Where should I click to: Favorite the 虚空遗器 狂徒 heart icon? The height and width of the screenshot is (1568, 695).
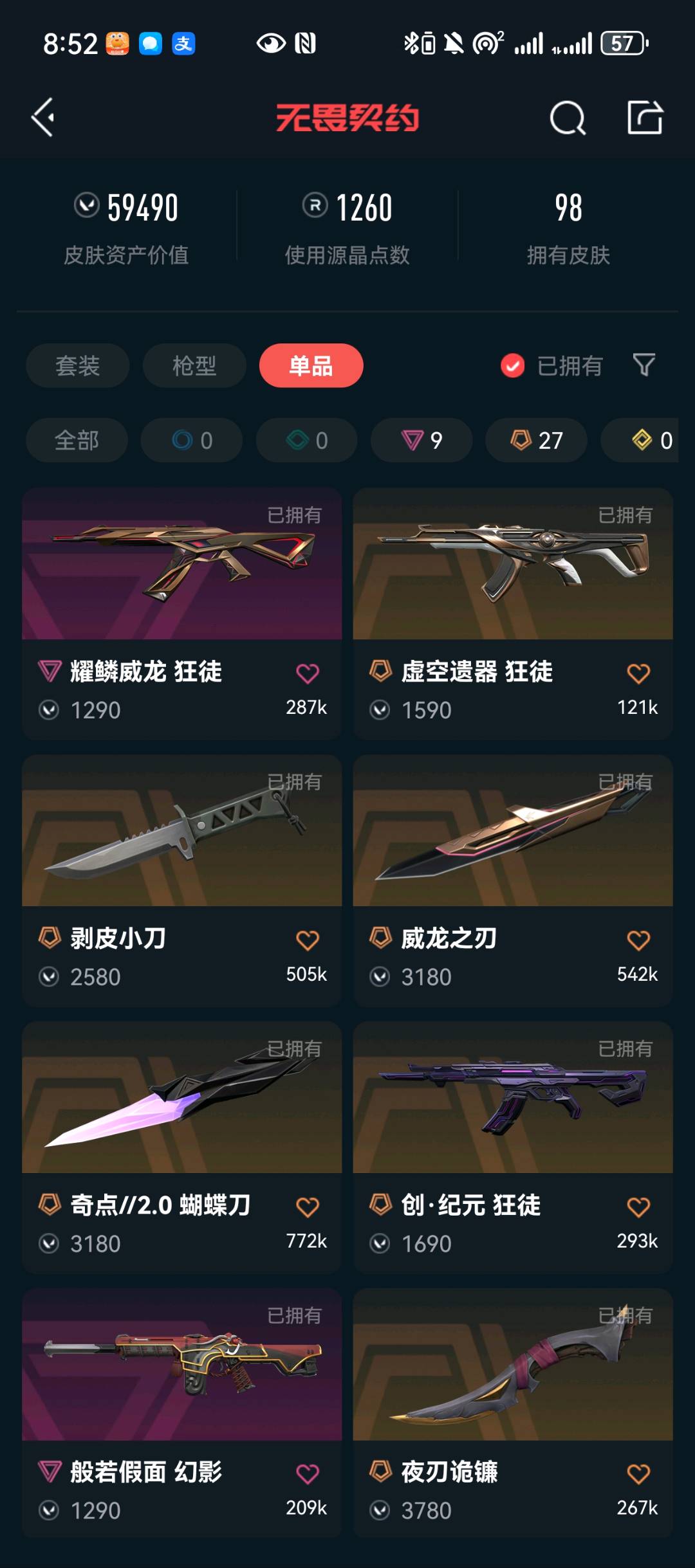pyautogui.click(x=638, y=673)
